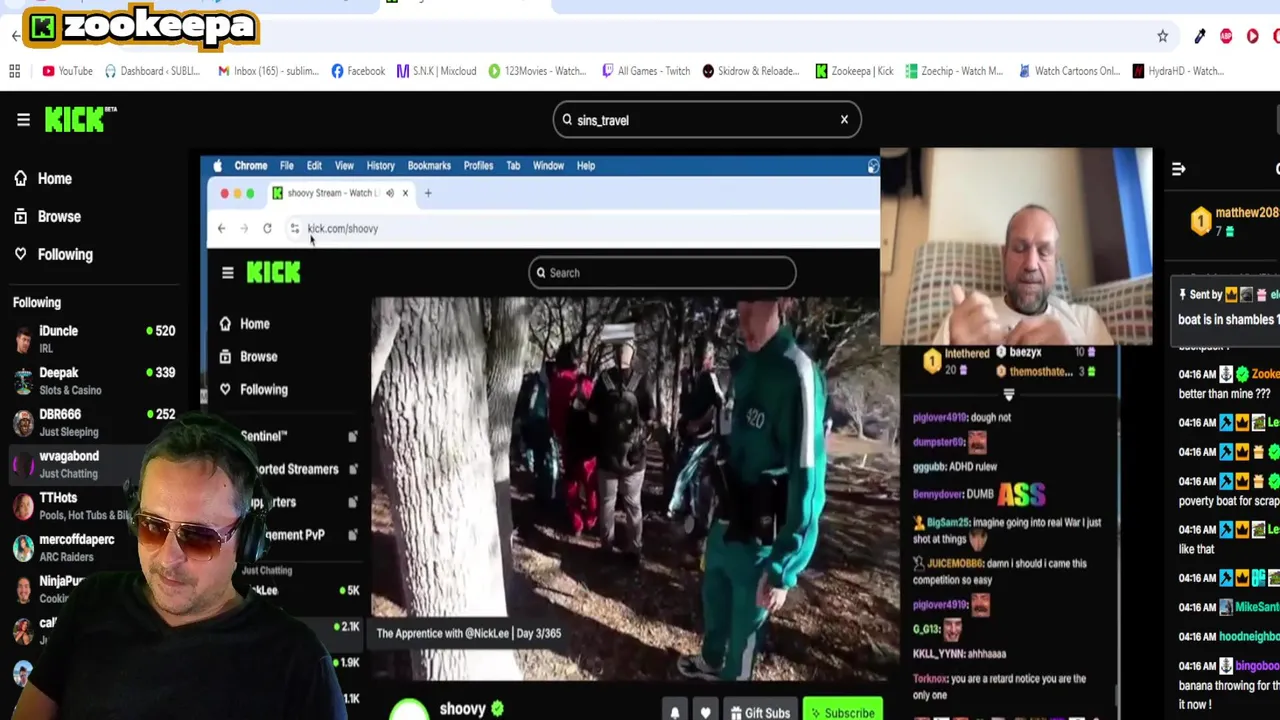Open the Help menu in the Mac menu bar
Viewport: 1280px width, 720px height.
pyautogui.click(x=586, y=166)
